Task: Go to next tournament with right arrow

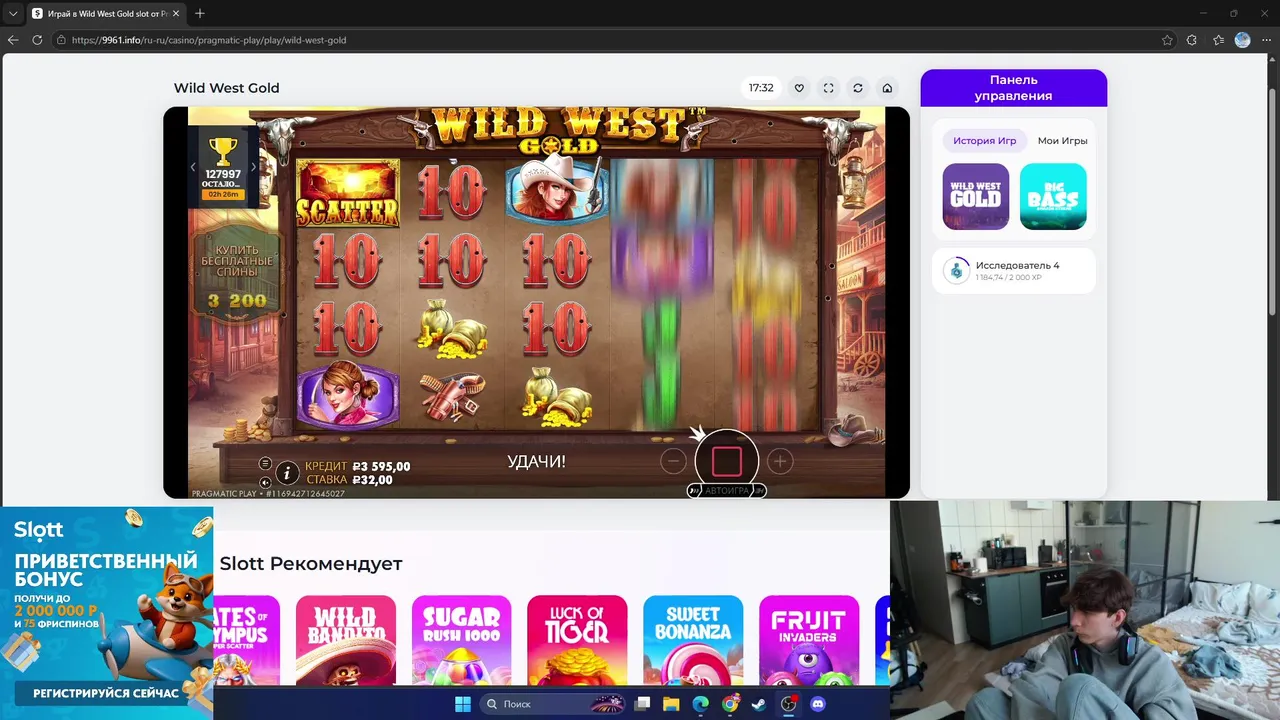Action: pyautogui.click(x=253, y=167)
